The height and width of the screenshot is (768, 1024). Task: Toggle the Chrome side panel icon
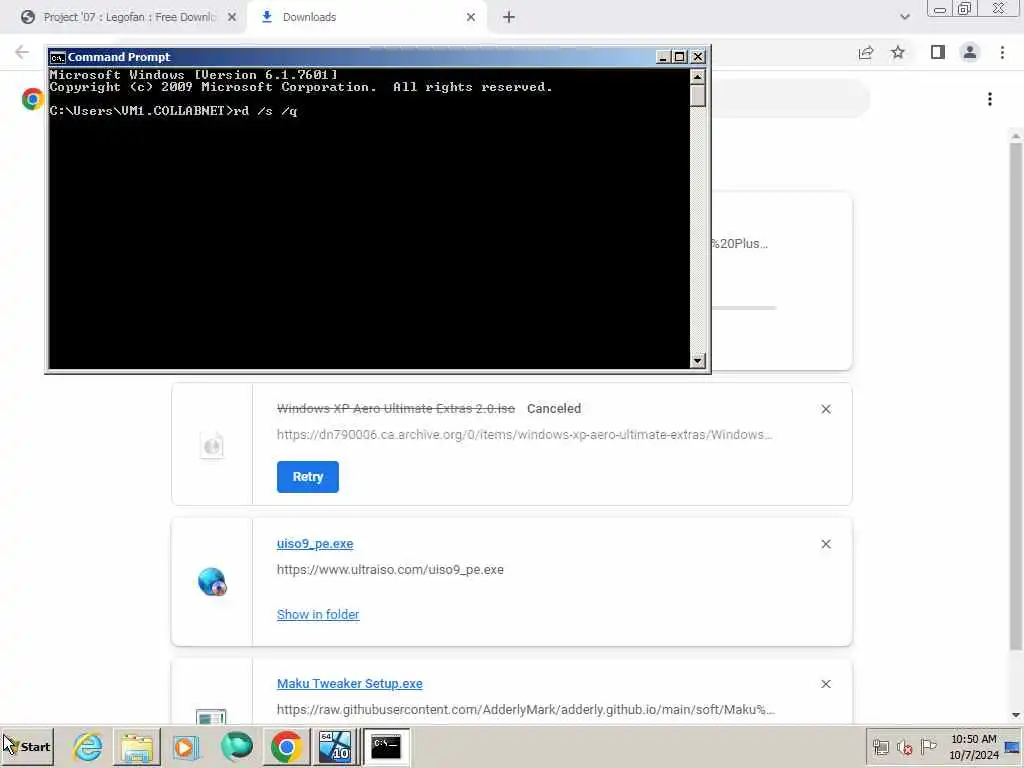(x=938, y=52)
